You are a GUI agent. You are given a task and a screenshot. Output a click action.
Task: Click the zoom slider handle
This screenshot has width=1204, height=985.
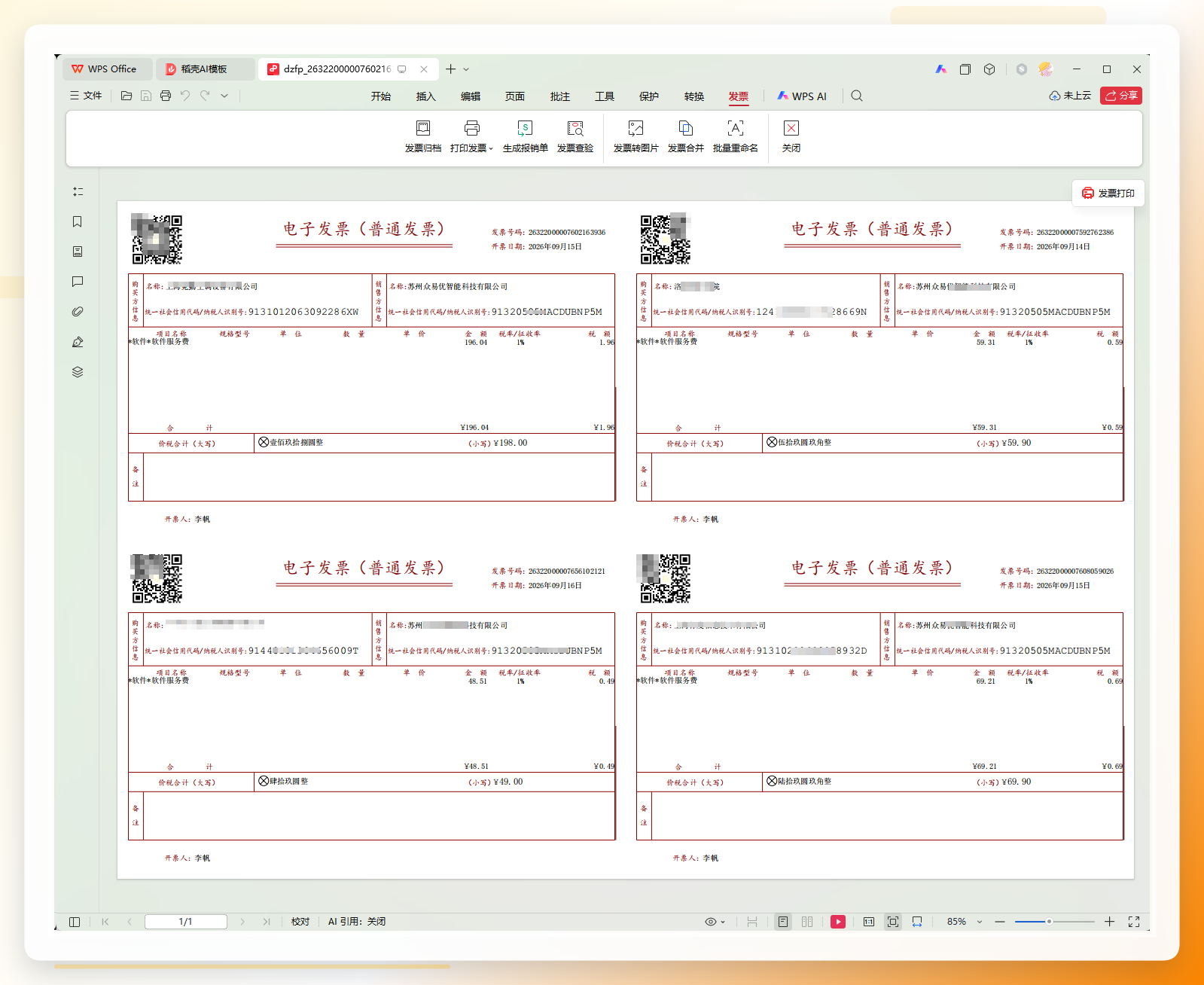(1049, 922)
